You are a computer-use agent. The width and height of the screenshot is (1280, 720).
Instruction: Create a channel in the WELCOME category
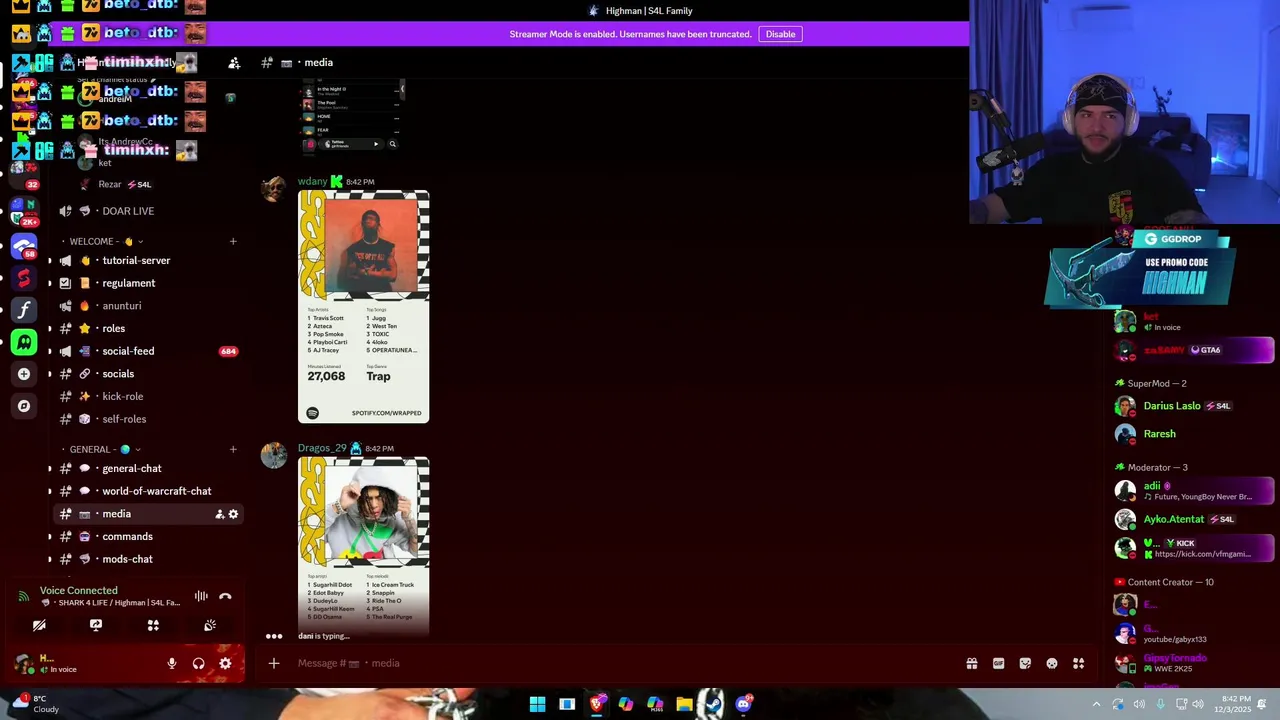(233, 241)
